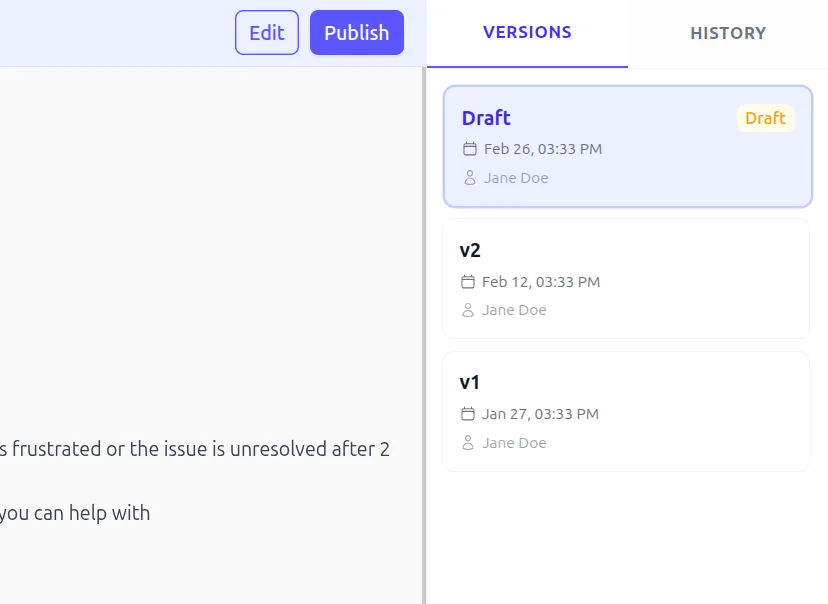Open the v1 version card

[x=626, y=411]
